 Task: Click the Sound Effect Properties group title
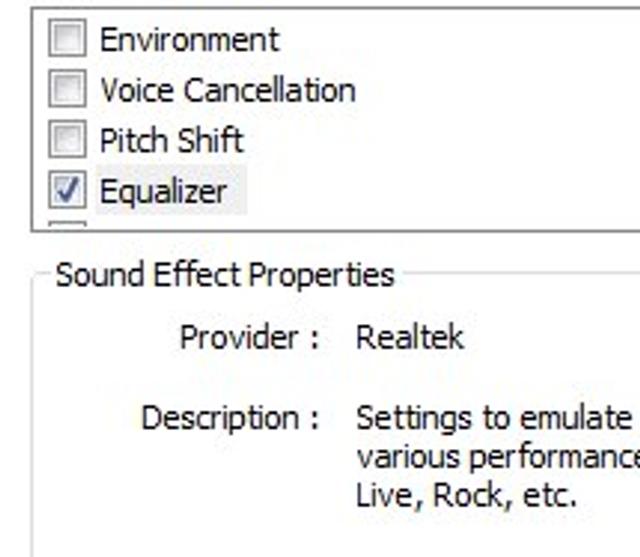point(225,274)
